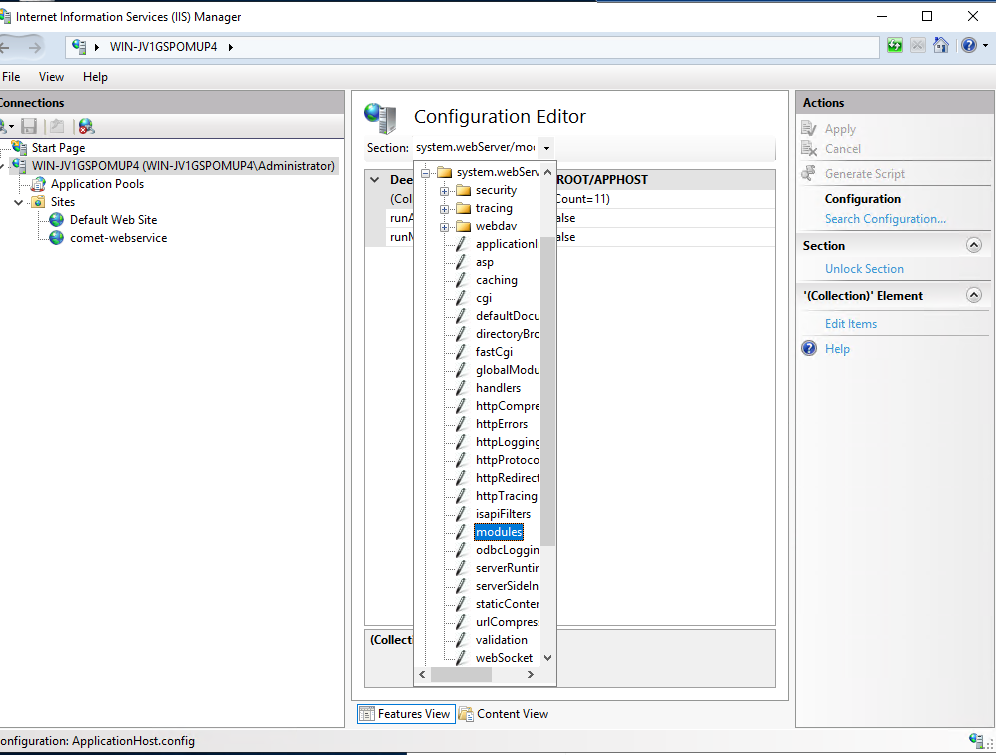Click the dropdown scroll down arrow
The image size is (996, 755).
click(x=548, y=658)
